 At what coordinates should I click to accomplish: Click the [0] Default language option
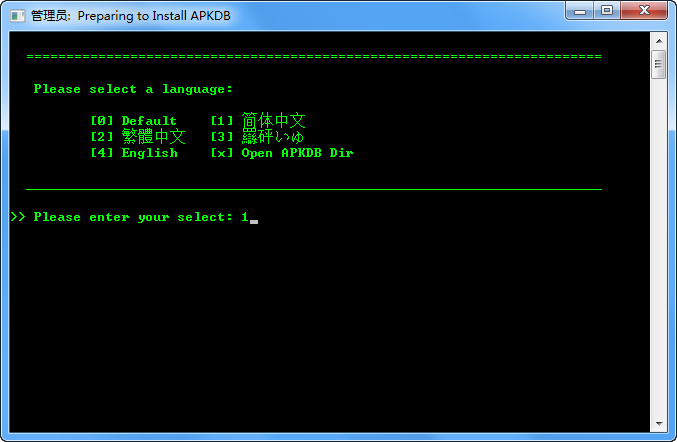pyautogui.click(x=134, y=121)
